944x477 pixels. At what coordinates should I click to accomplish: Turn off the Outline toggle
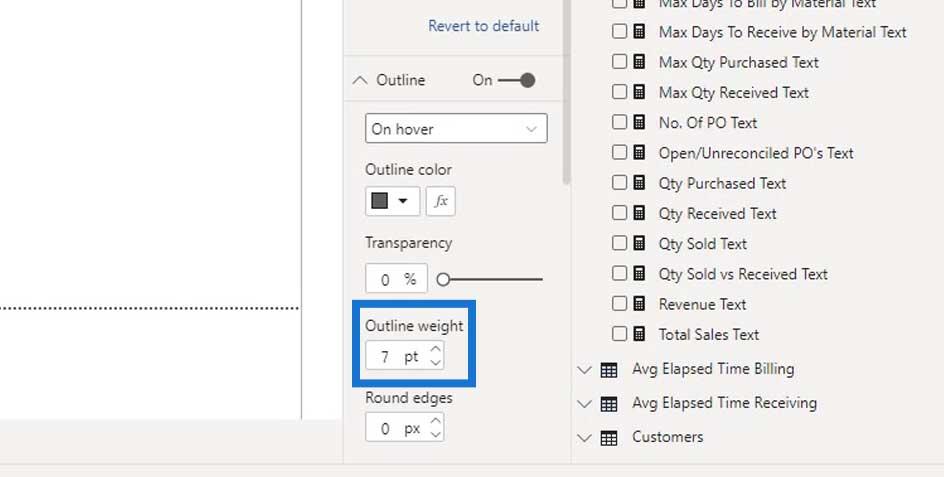coord(517,80)
